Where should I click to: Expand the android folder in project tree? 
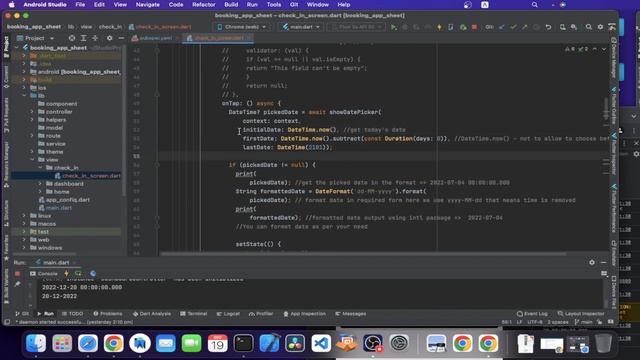(x=24, y=72)
